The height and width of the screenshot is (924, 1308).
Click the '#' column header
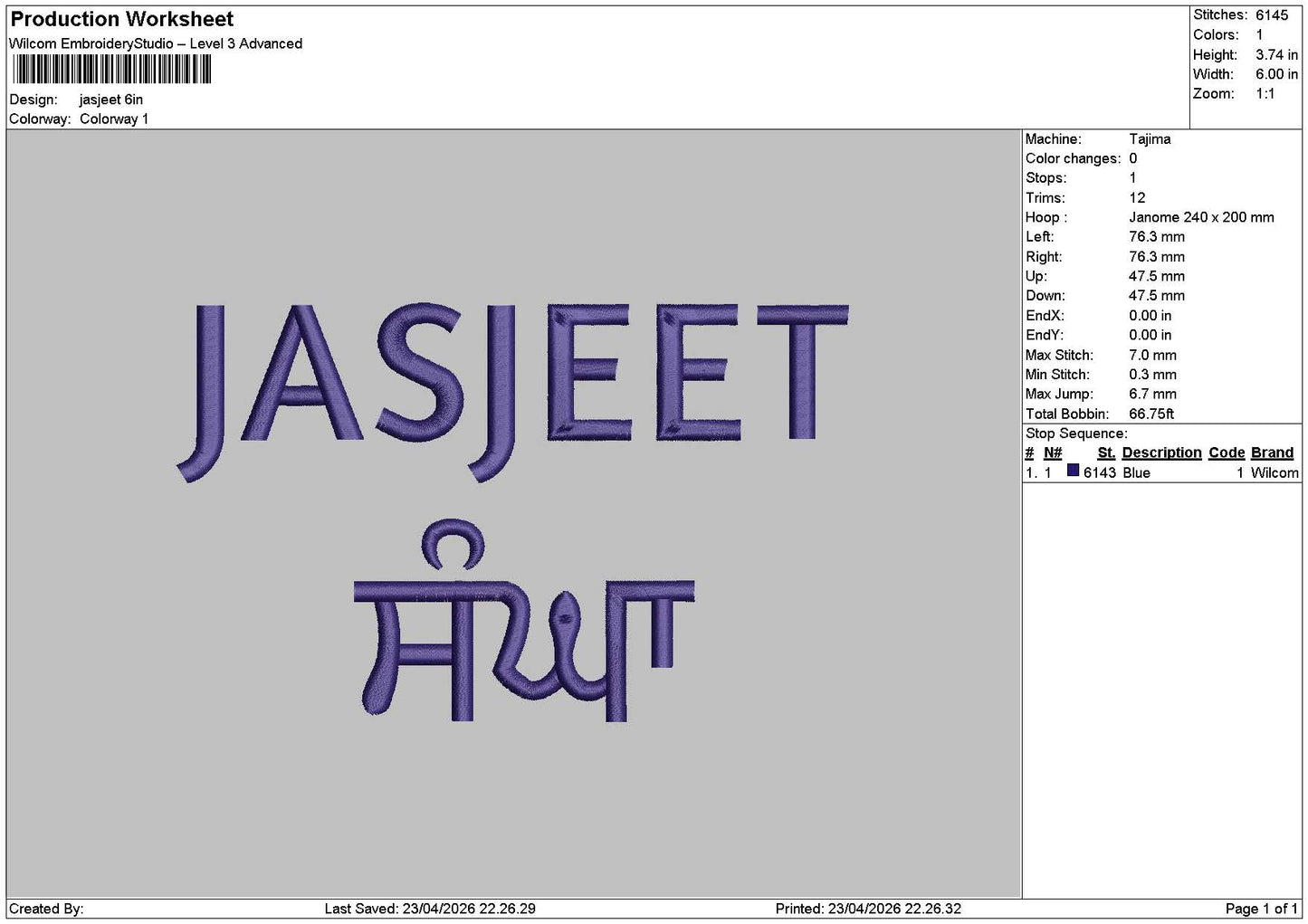tap(1029, 452)
